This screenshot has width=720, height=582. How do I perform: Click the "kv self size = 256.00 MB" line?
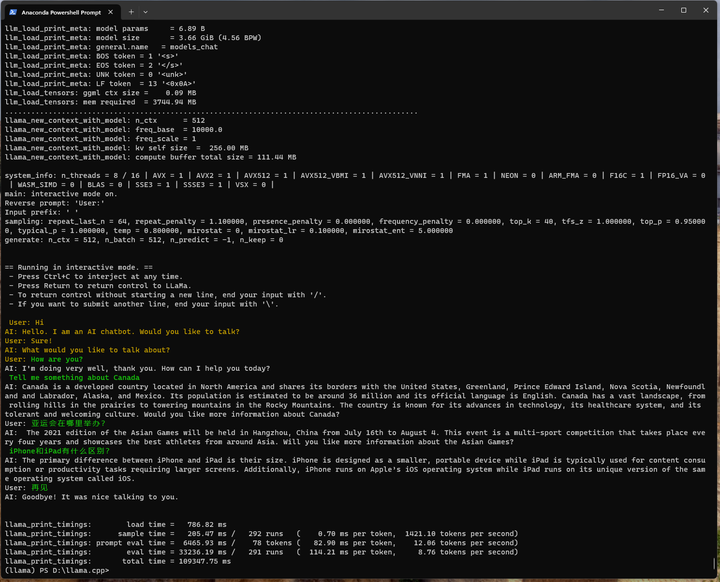127,148
